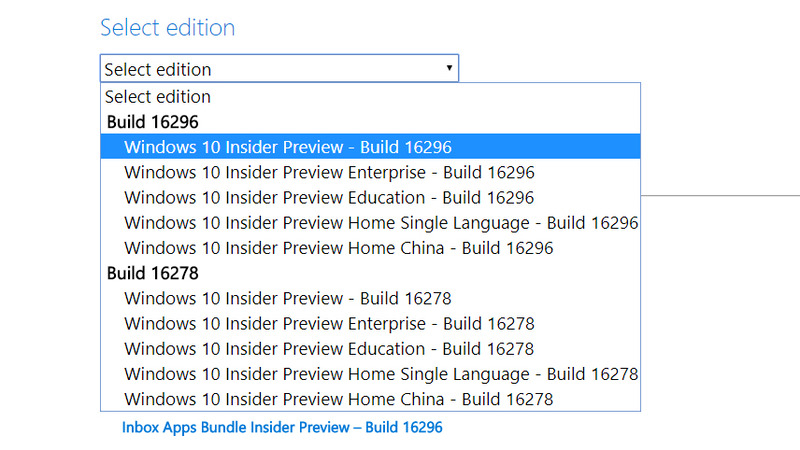
Task: Click the Select edition dropdown arrow
Action: [450, 69]
